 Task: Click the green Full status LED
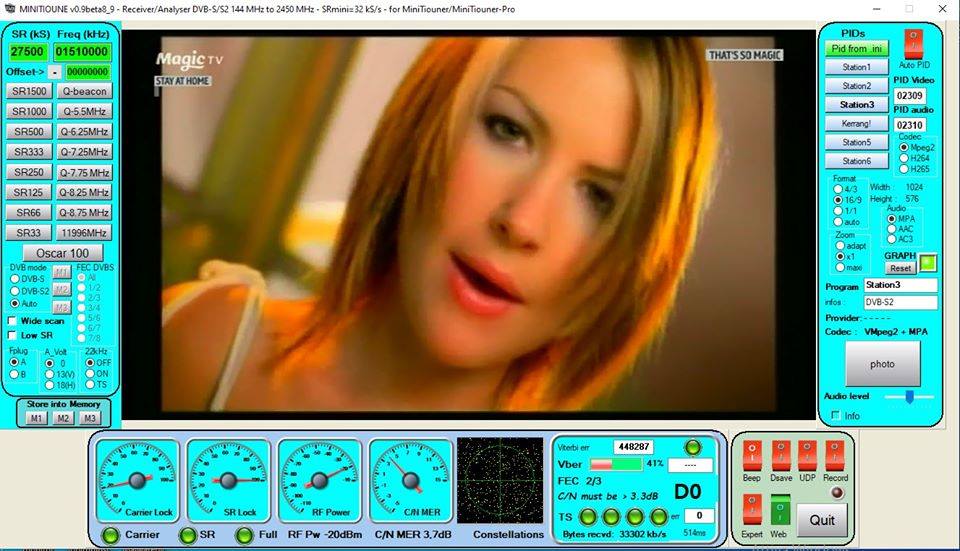[x=244, y=535]
